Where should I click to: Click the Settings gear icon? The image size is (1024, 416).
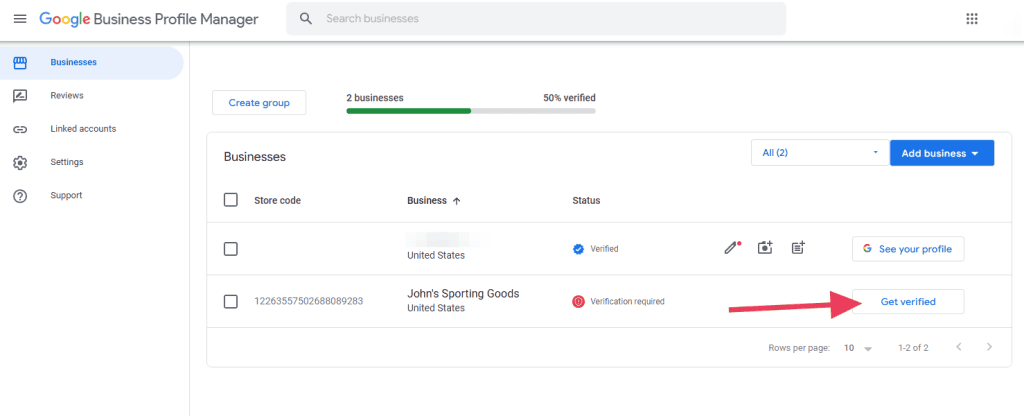20,163
